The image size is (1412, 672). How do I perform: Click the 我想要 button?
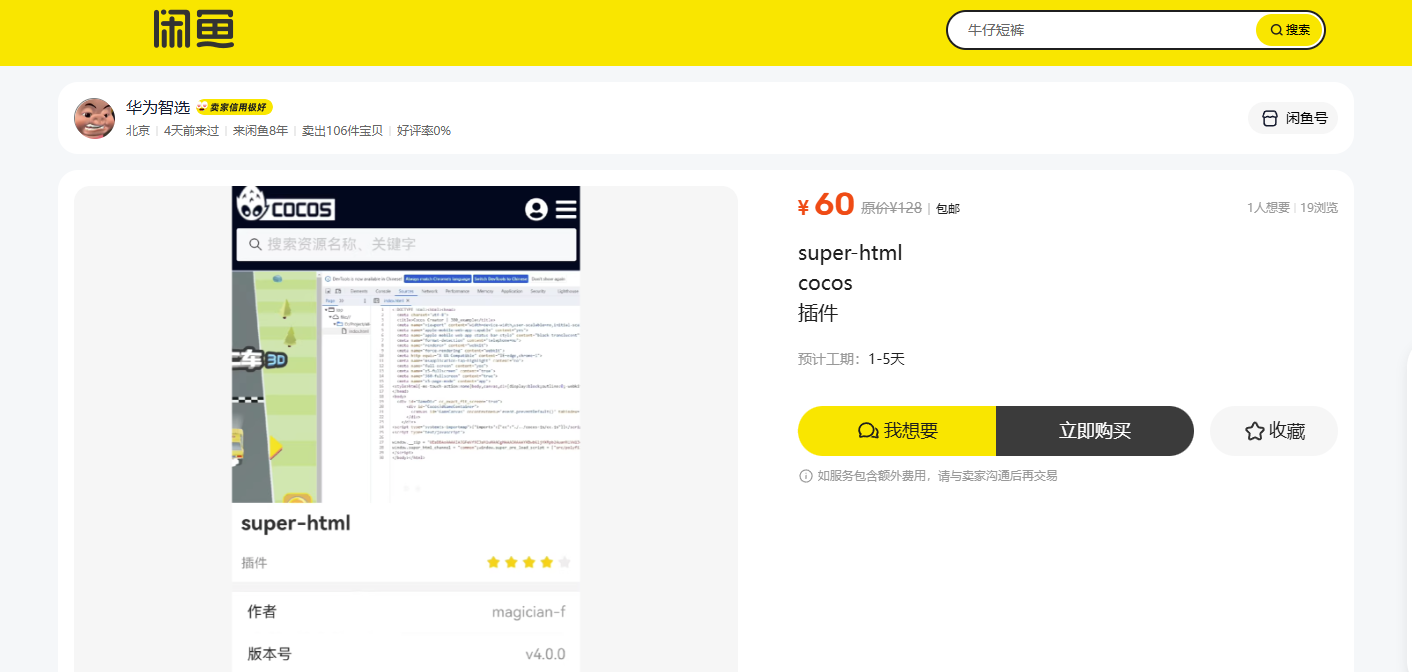pos(897,431)
